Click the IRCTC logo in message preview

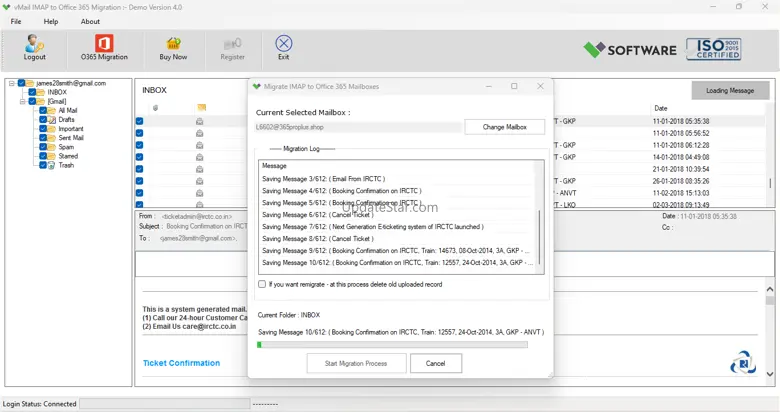click(x=743, y=362)
